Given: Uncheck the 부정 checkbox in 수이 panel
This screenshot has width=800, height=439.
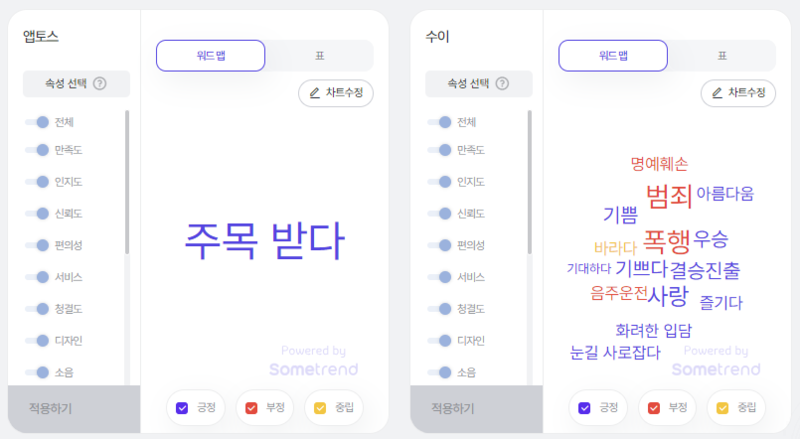Looking at the screenshot, I should [x=654, y=408].
